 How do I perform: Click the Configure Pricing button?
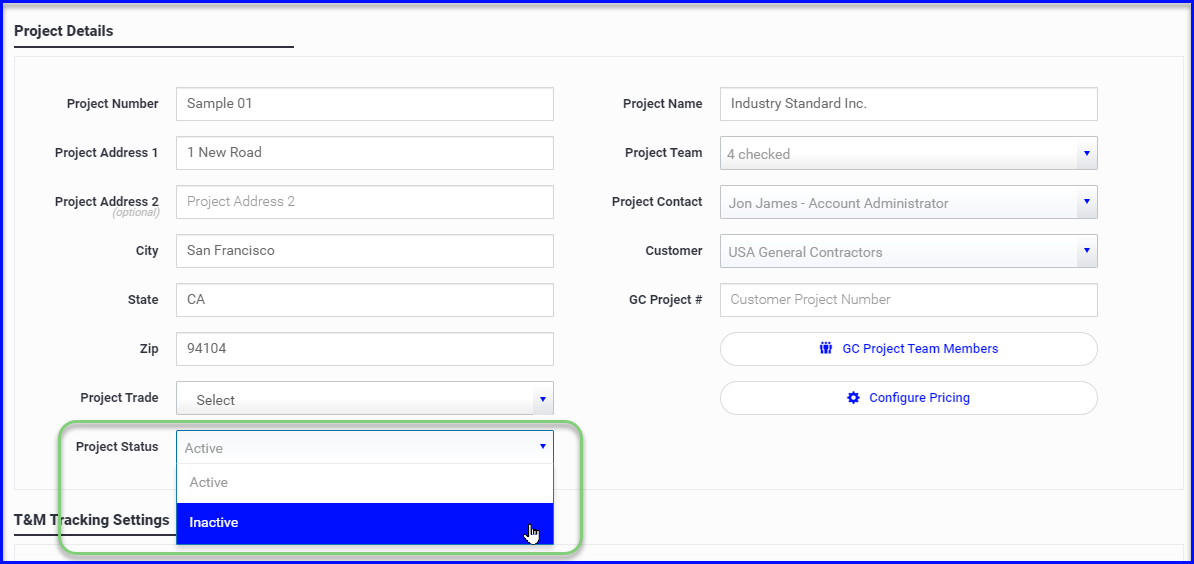click(x=908, y=397)
